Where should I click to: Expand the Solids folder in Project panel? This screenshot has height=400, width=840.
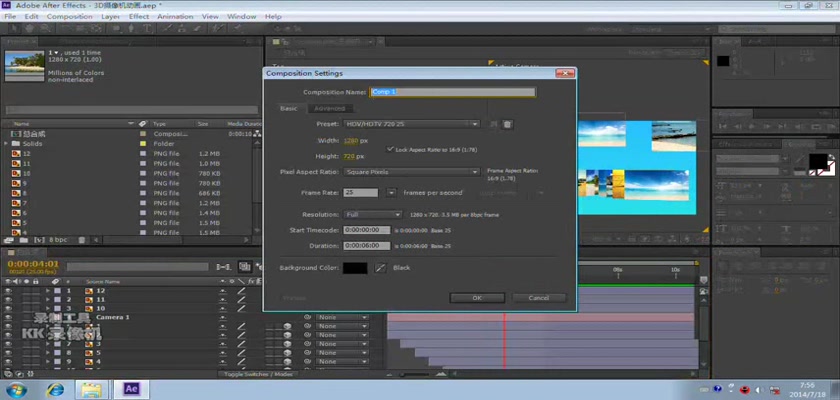pos(6,144)
